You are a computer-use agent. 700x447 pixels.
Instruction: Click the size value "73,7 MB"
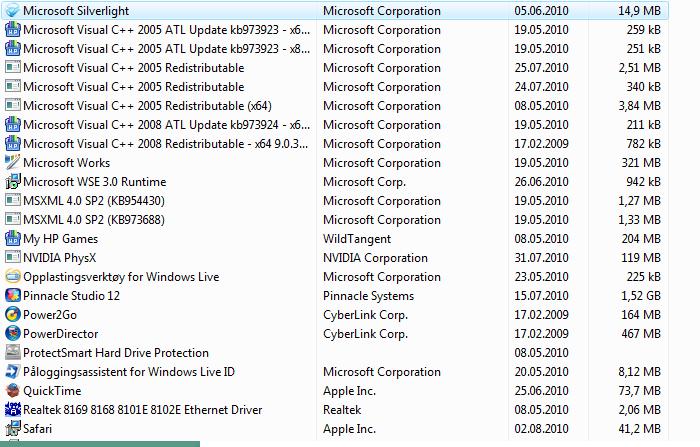640,391
